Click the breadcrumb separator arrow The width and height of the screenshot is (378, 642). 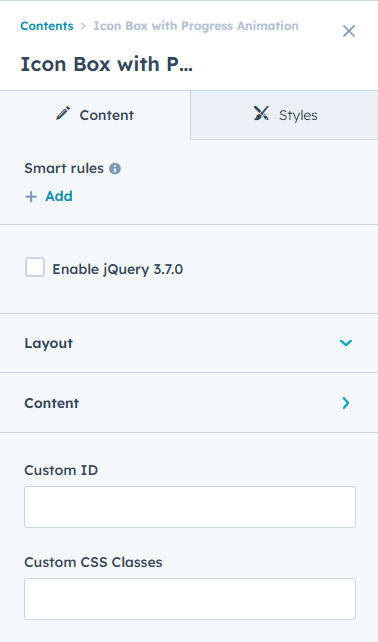pos(84,26)
